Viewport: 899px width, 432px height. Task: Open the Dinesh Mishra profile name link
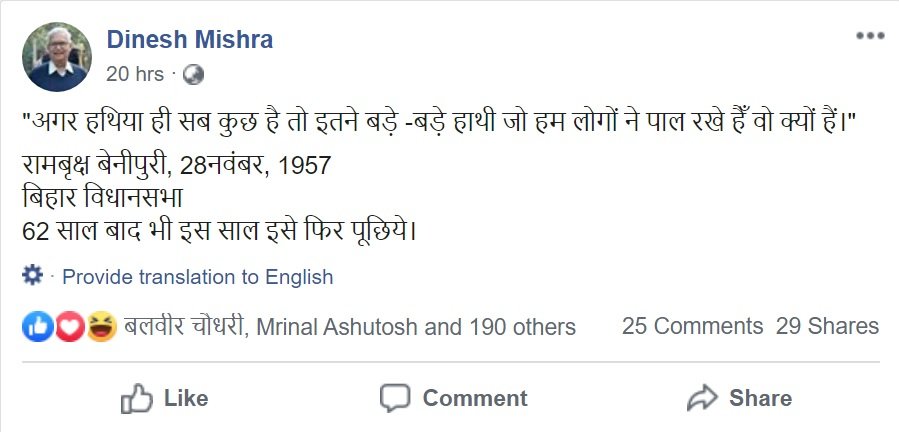coord(189,40)
